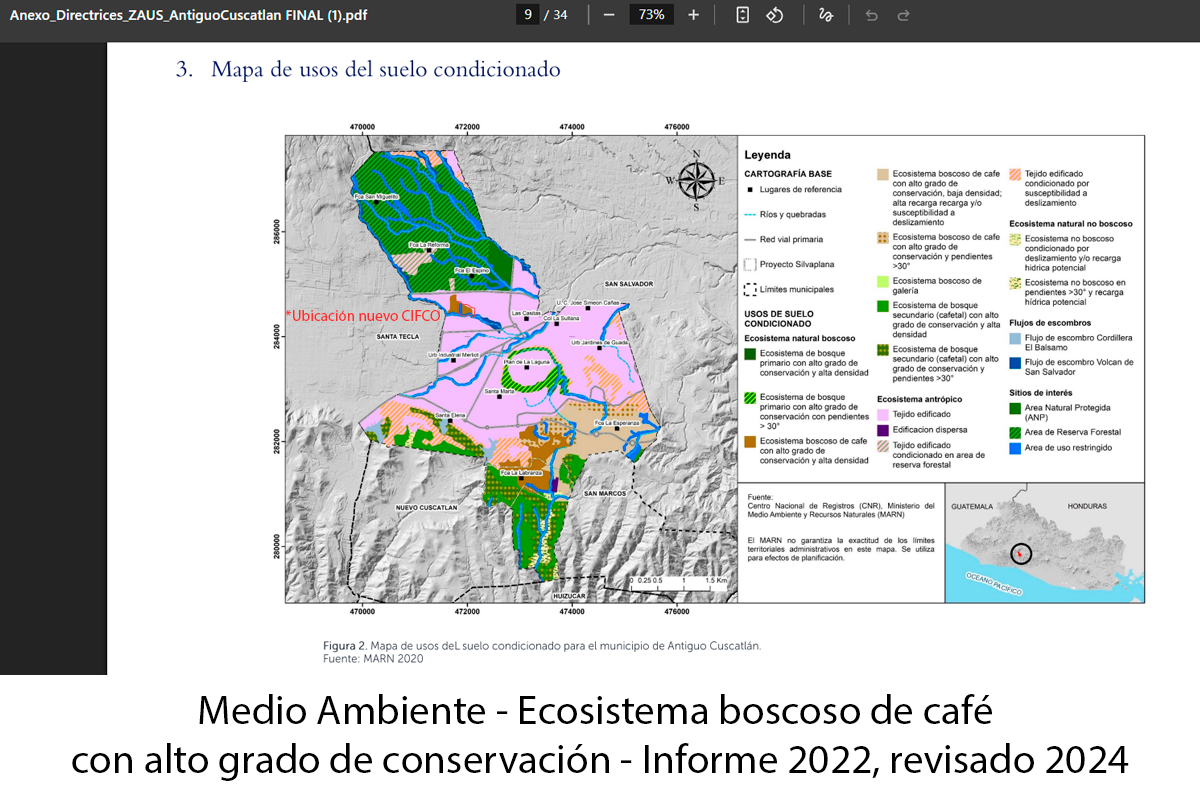The image size is (1200, 800).
Task: Click the blue Area de uso restringido swatch
Action: point(1015,447)
